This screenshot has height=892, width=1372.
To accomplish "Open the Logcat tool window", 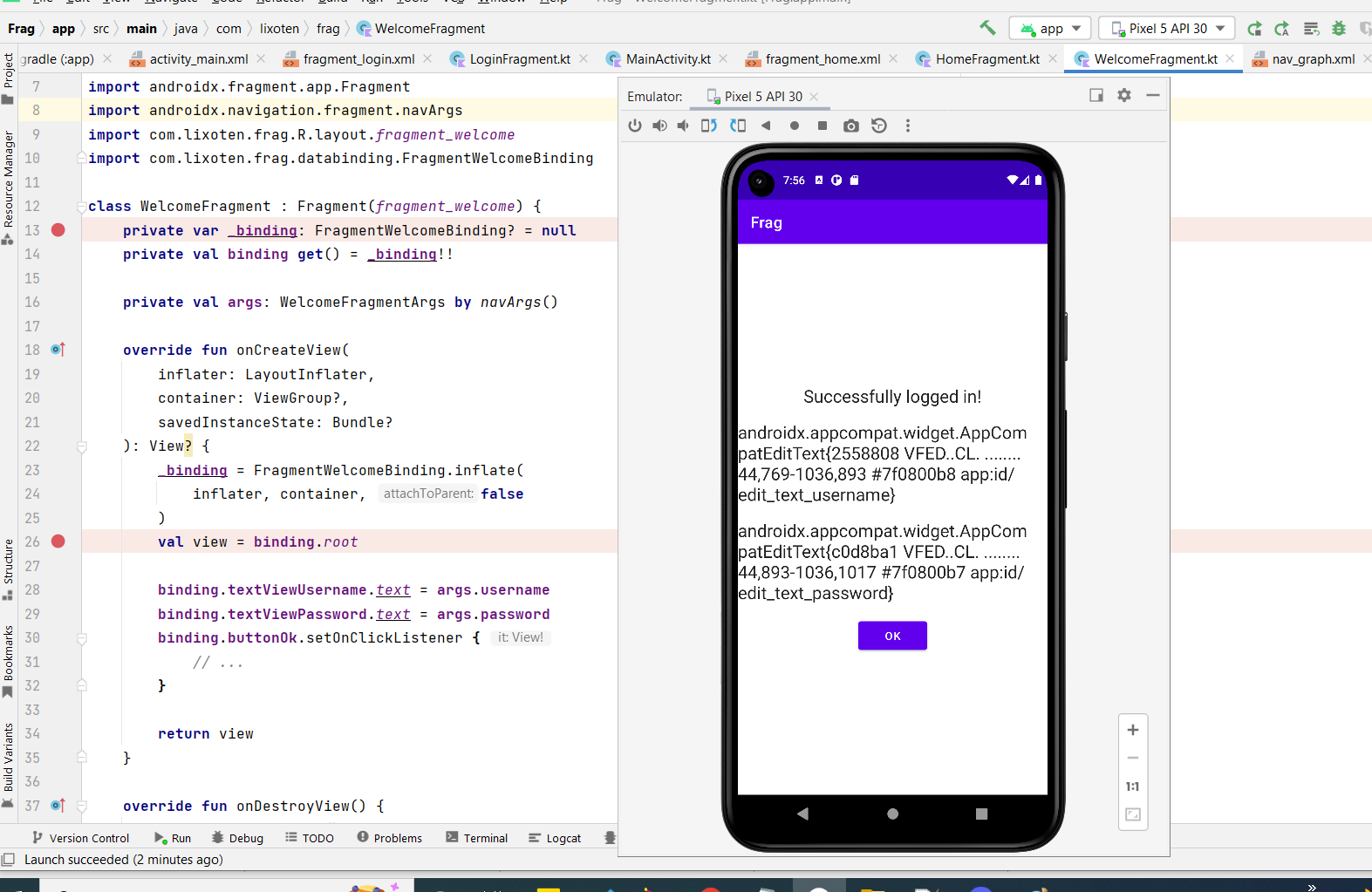I will [x=555, y=838].
